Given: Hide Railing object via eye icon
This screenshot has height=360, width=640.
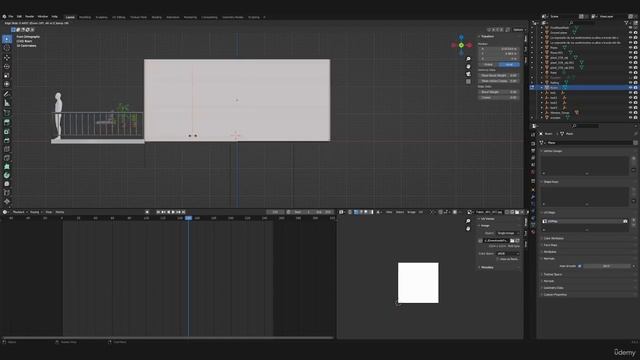Looking at the screenshot, I should click(x=630, y=82).
